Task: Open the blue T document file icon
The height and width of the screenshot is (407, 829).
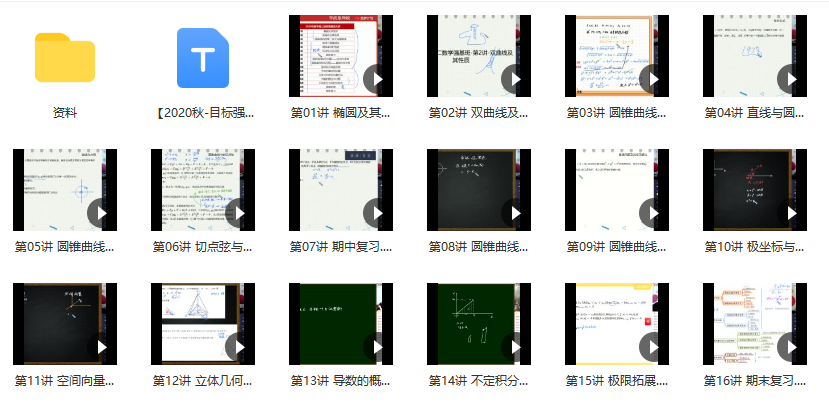Action: [203, 57]
